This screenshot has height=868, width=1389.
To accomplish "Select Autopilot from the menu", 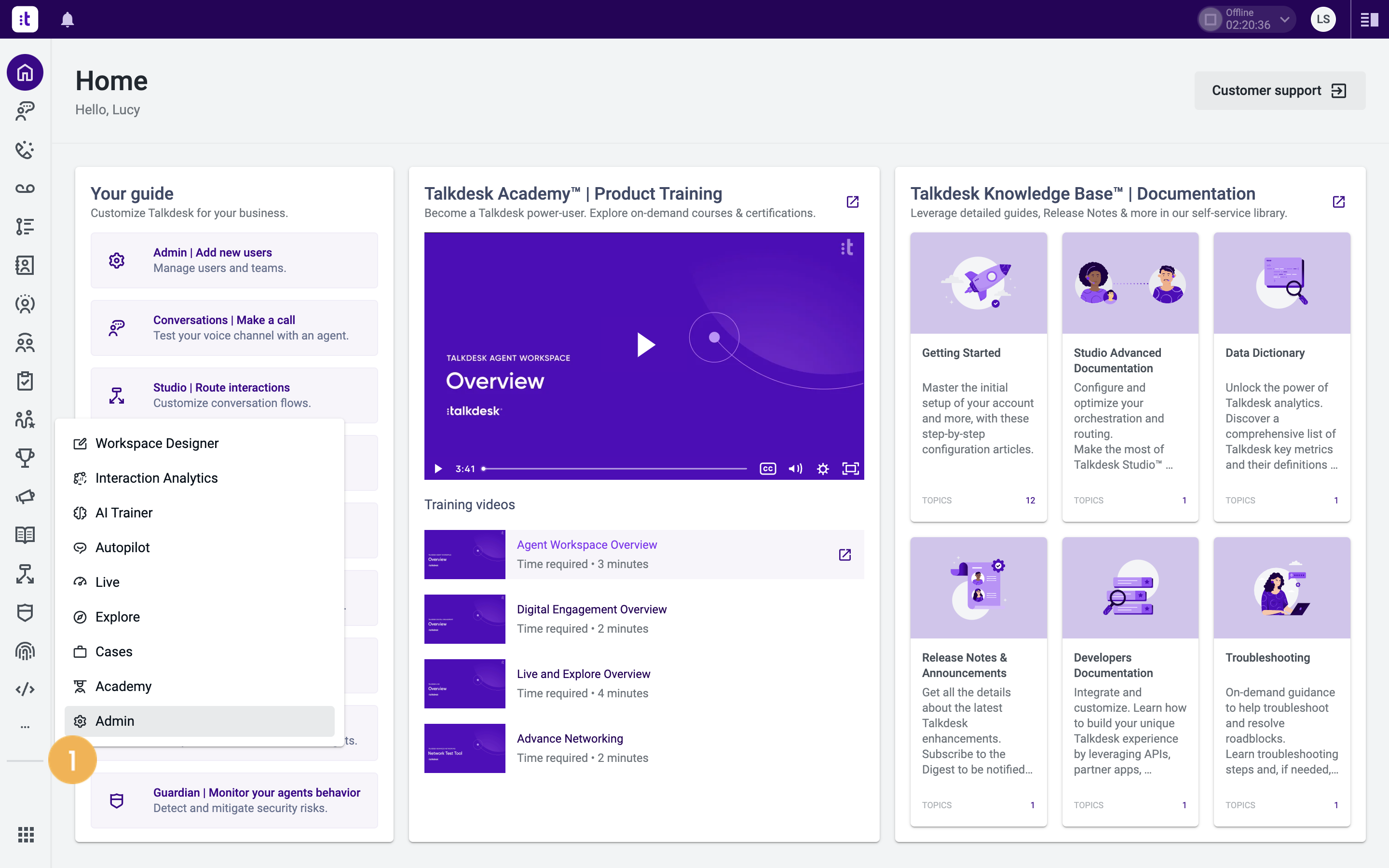I will tap(199, 548).
